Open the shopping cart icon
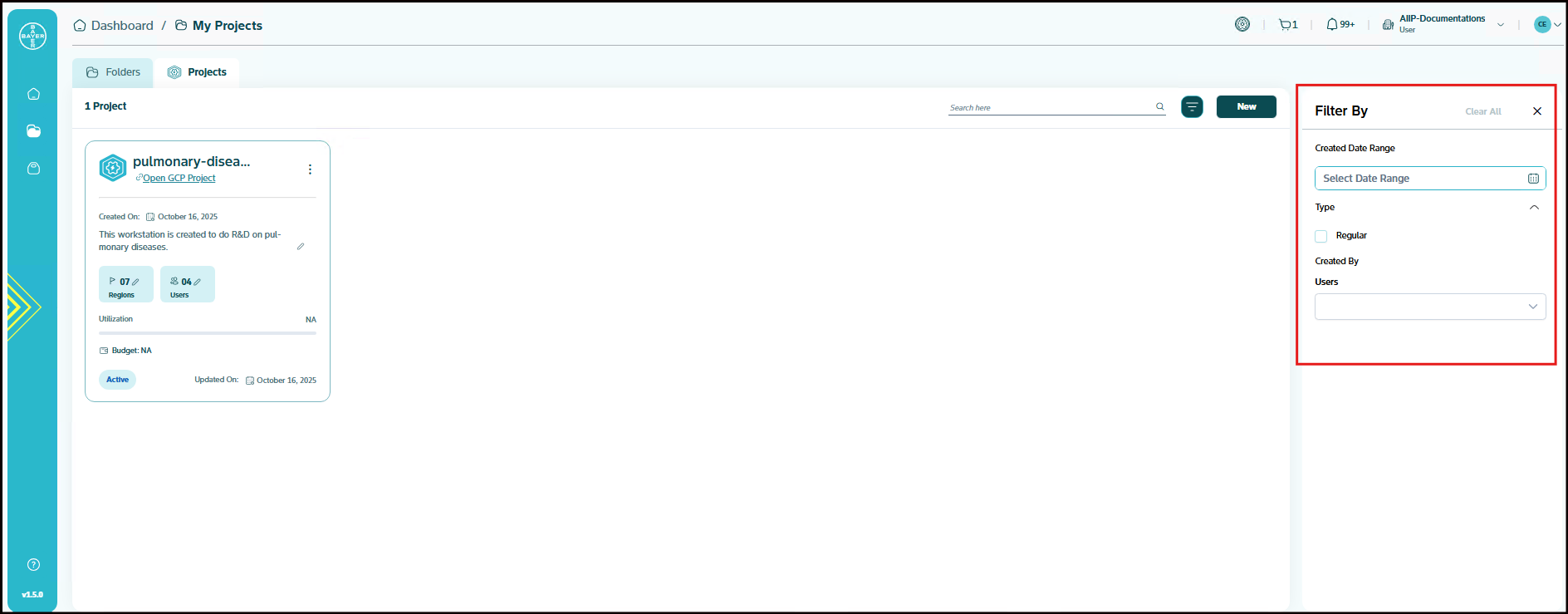Screen dimensions: 1568x614 point(1287,25)
